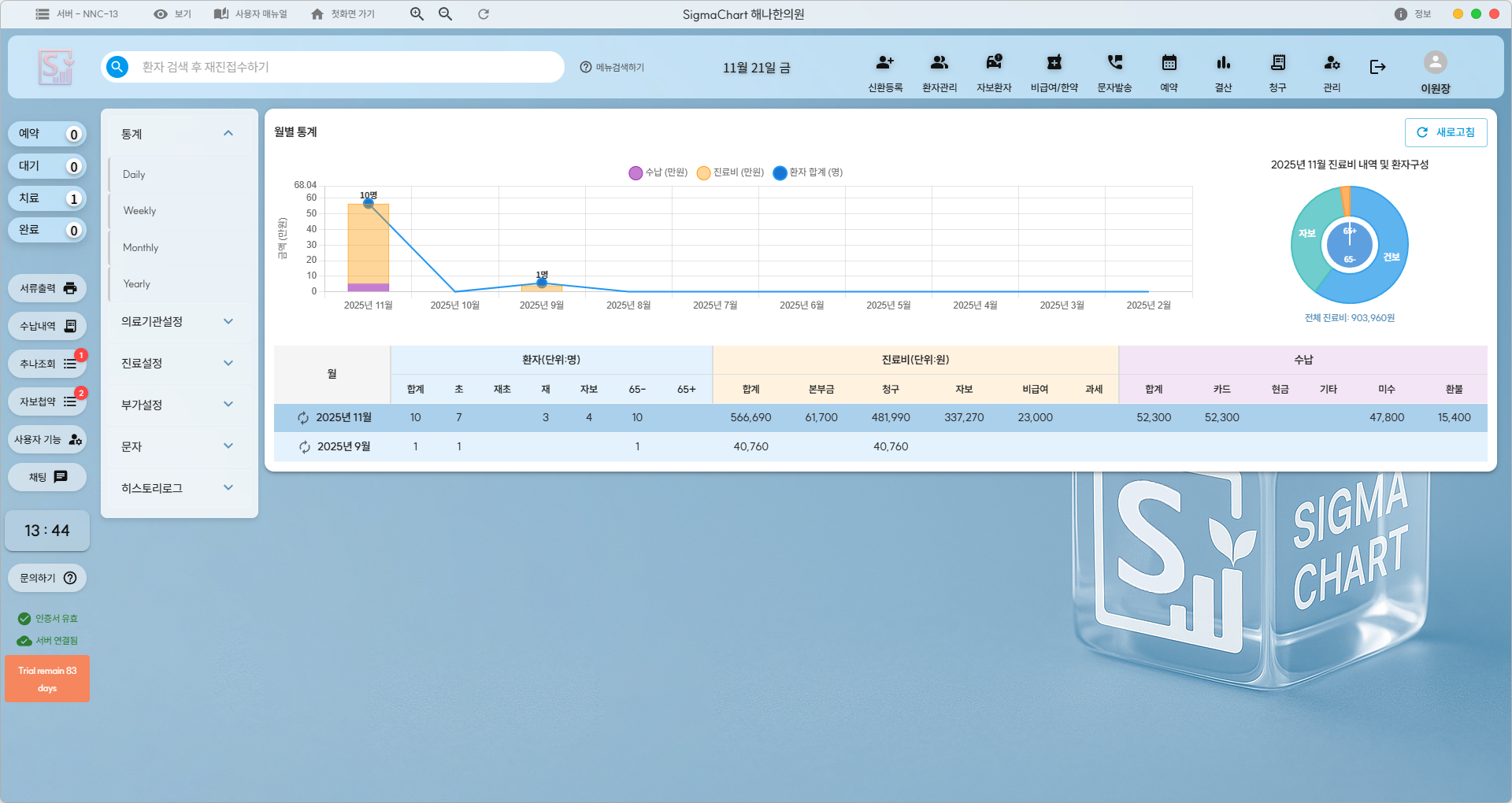Viewport: 1512px width, 803px height.
Task: Click the 결산 bar chart icon
Action: 1223,64
